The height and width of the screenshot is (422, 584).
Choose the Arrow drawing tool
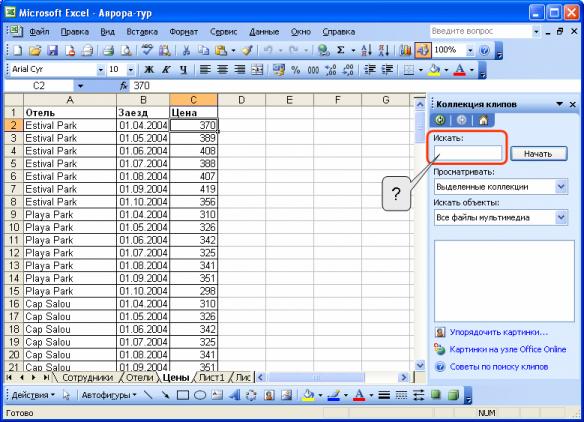(x=165, y=395)
